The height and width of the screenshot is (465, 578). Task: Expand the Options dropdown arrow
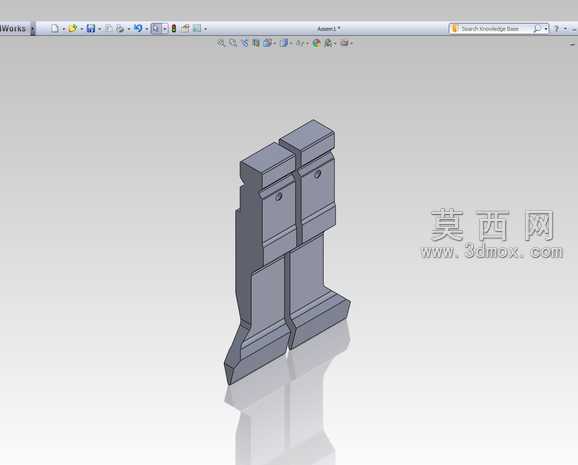coord(205,29)
